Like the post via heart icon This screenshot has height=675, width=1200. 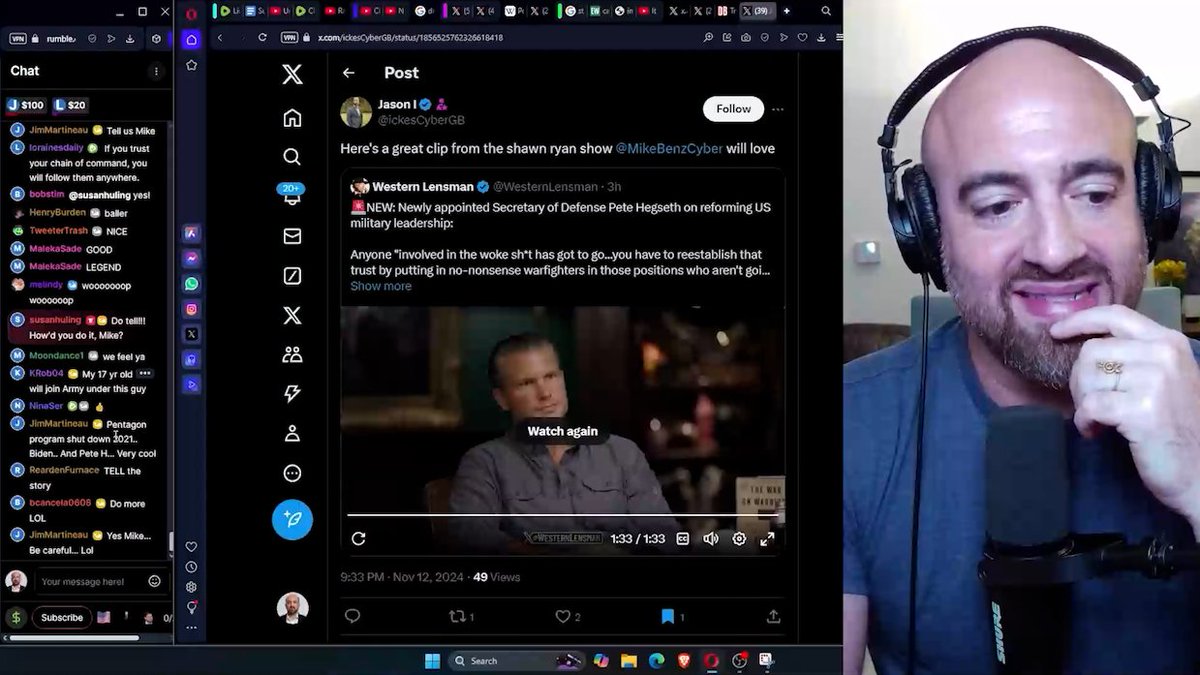tap(568, 617)
